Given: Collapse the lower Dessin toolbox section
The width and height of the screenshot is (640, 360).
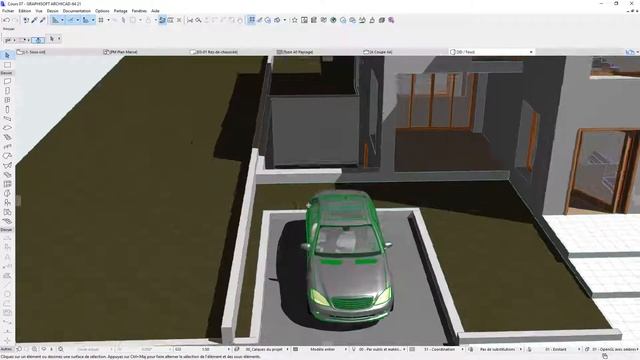Looking at the screenshot, I should [x=7, y=230].
